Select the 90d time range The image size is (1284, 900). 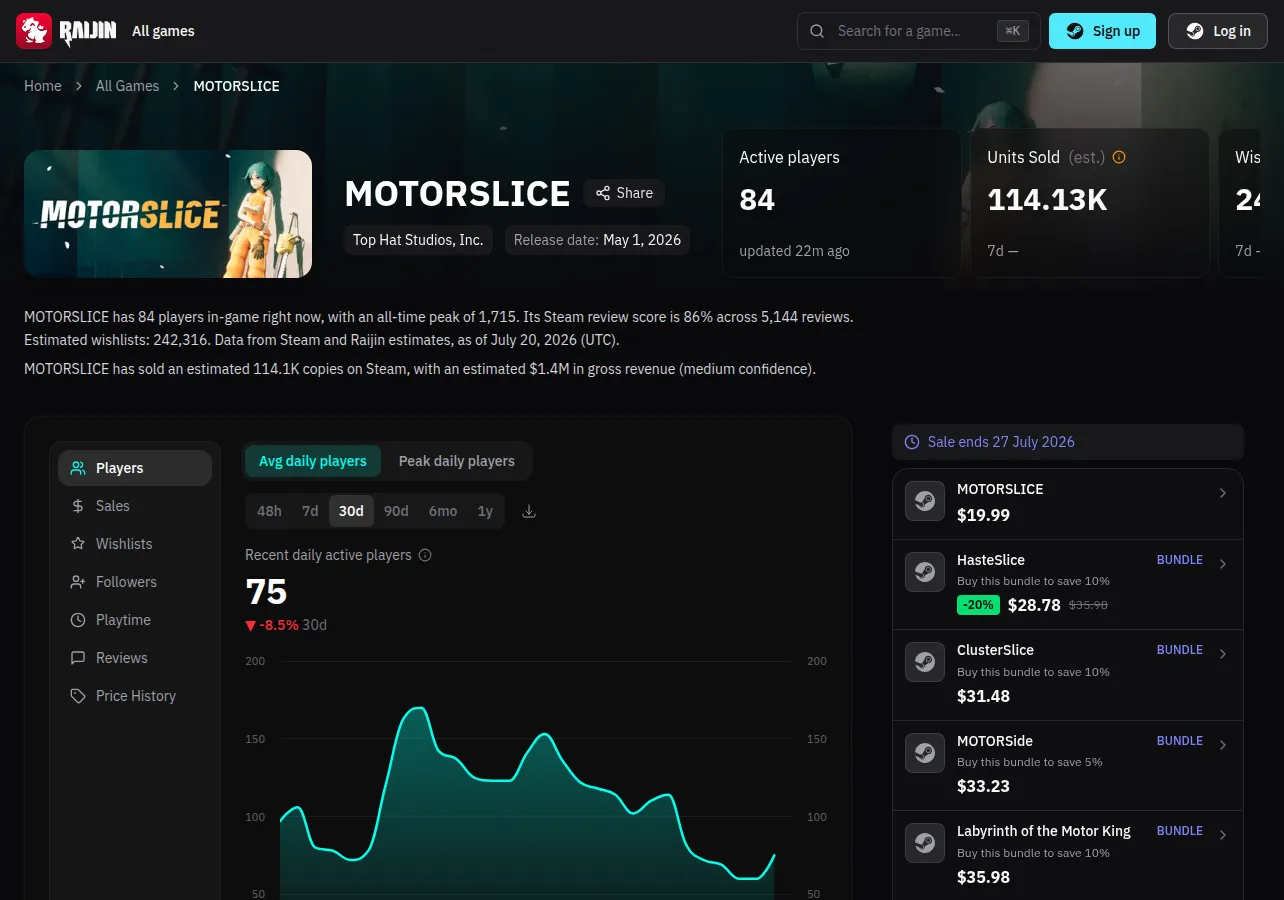coord(396,511)
